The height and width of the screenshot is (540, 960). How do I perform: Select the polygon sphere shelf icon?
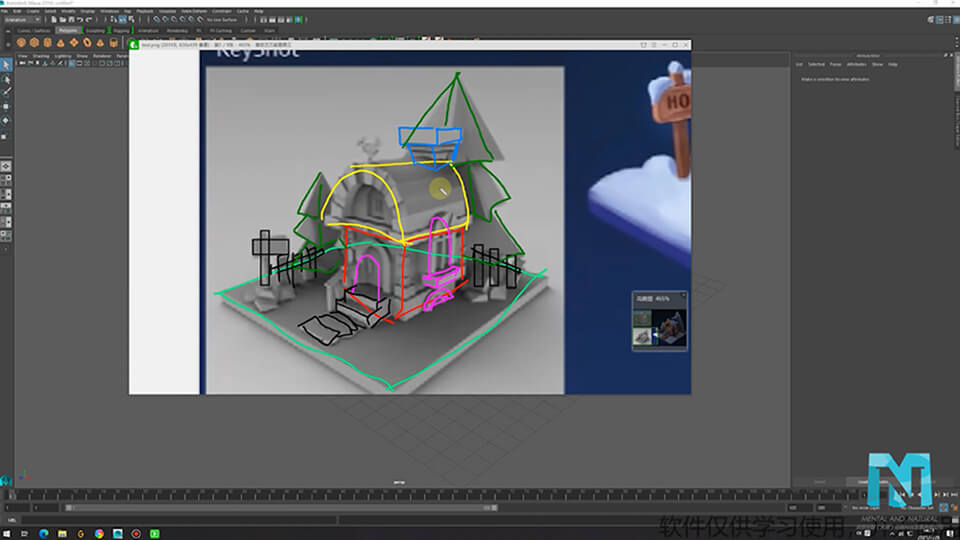[20, 43]
